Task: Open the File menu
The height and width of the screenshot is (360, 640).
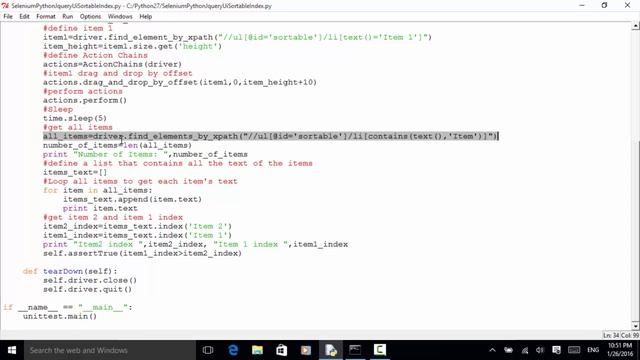Action: (8, 16)
